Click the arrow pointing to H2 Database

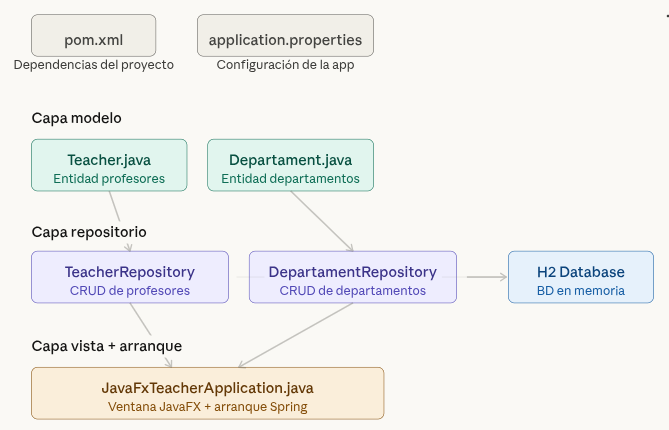tap(485, 277)
